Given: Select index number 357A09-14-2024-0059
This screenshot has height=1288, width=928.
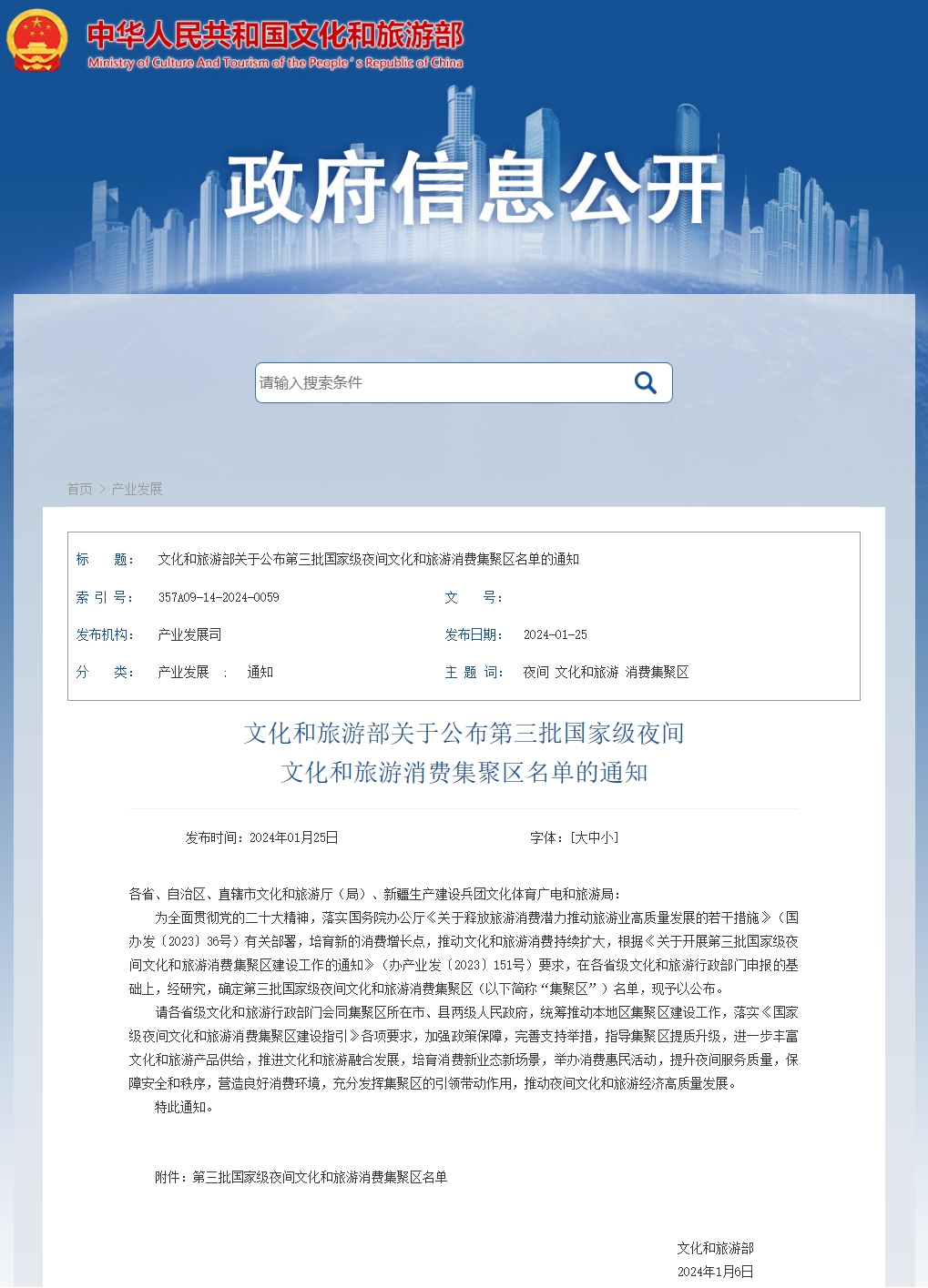Looking at the screenshot, I should tap(219, 598).
